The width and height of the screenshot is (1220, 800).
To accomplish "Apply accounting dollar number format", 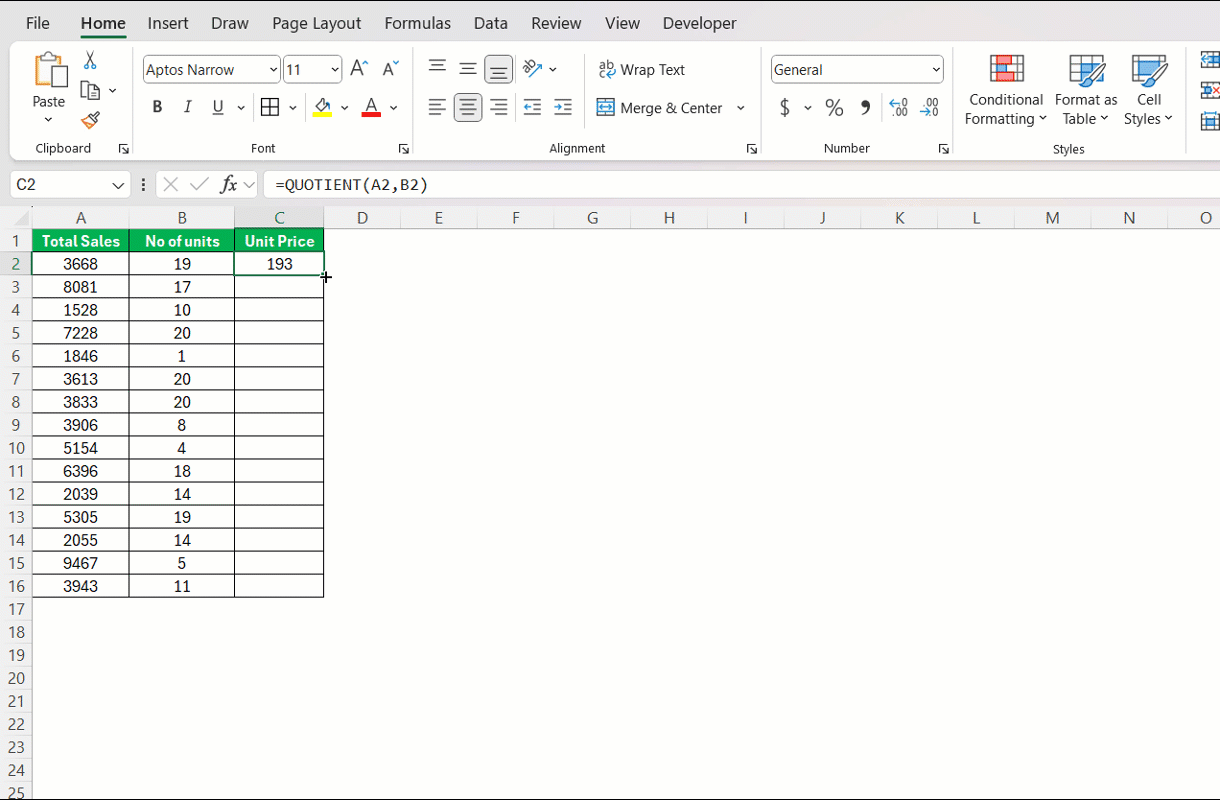I will point(785,107).
